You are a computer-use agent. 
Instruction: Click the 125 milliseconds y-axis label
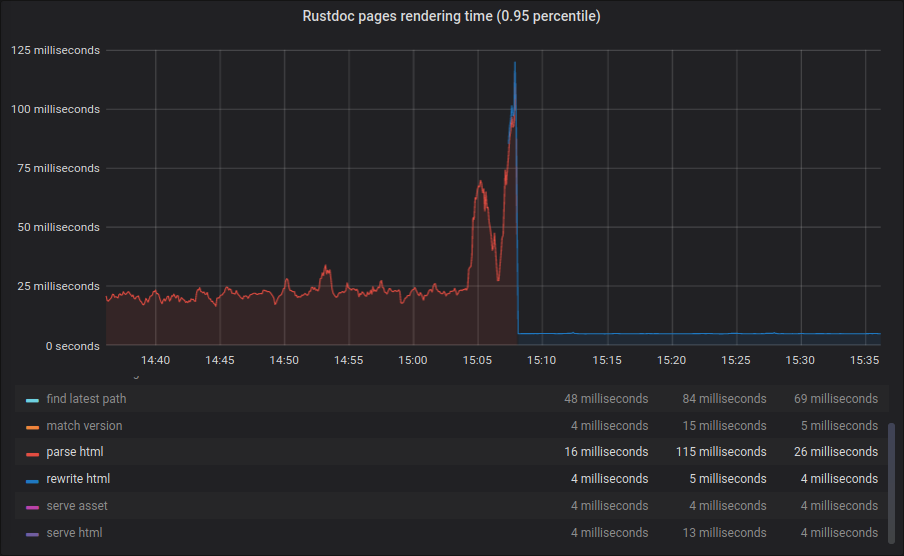pyautogui.click(x=55, y=50)
